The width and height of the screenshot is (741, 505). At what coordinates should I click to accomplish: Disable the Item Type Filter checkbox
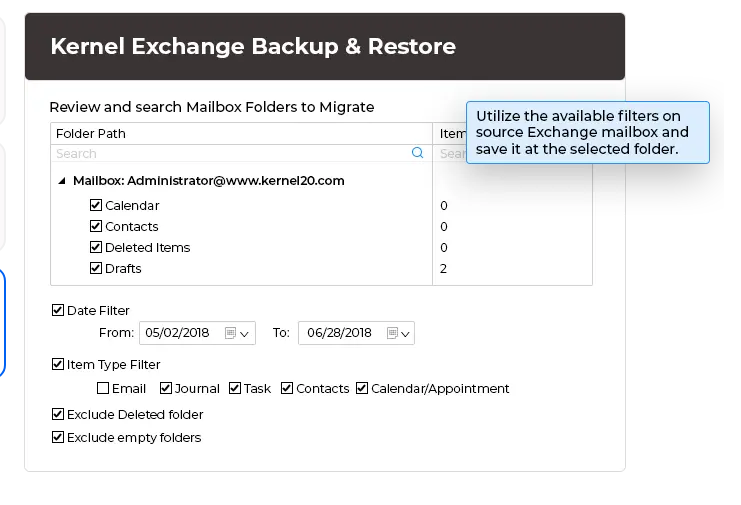[58, 364]
